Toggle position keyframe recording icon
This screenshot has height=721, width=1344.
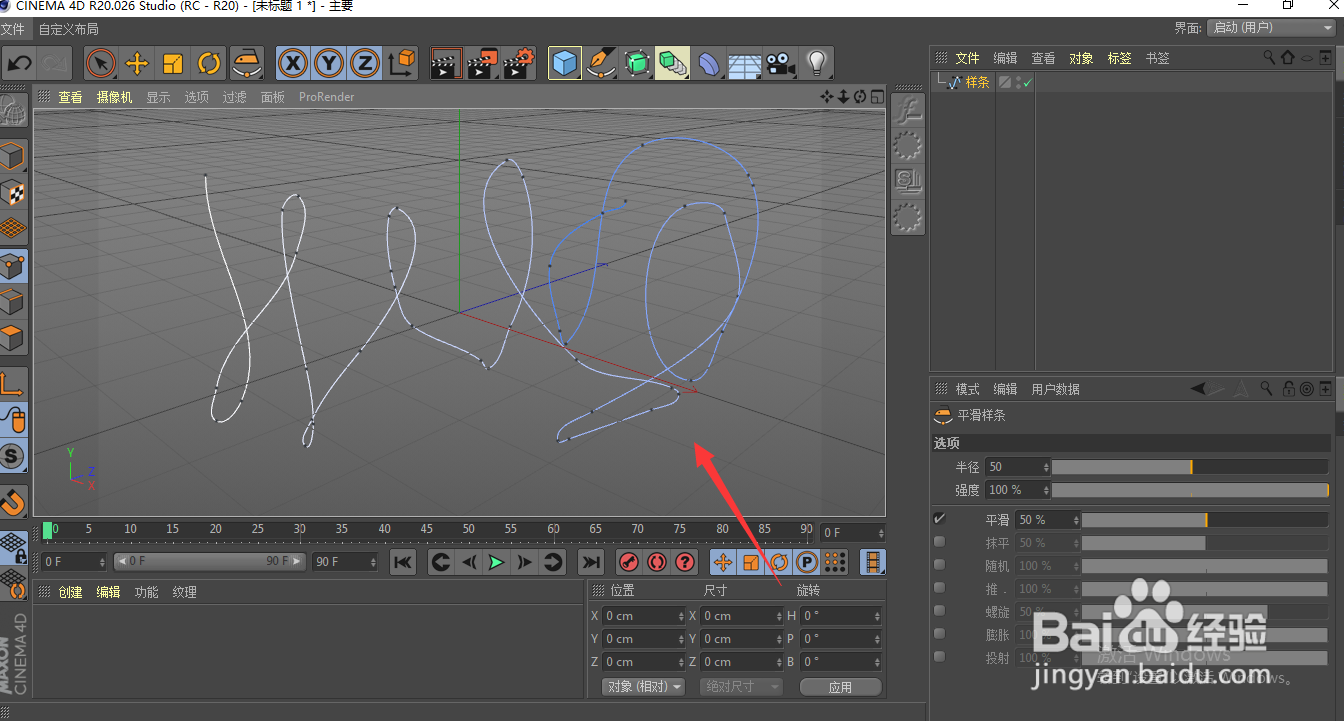coord(722,562)
